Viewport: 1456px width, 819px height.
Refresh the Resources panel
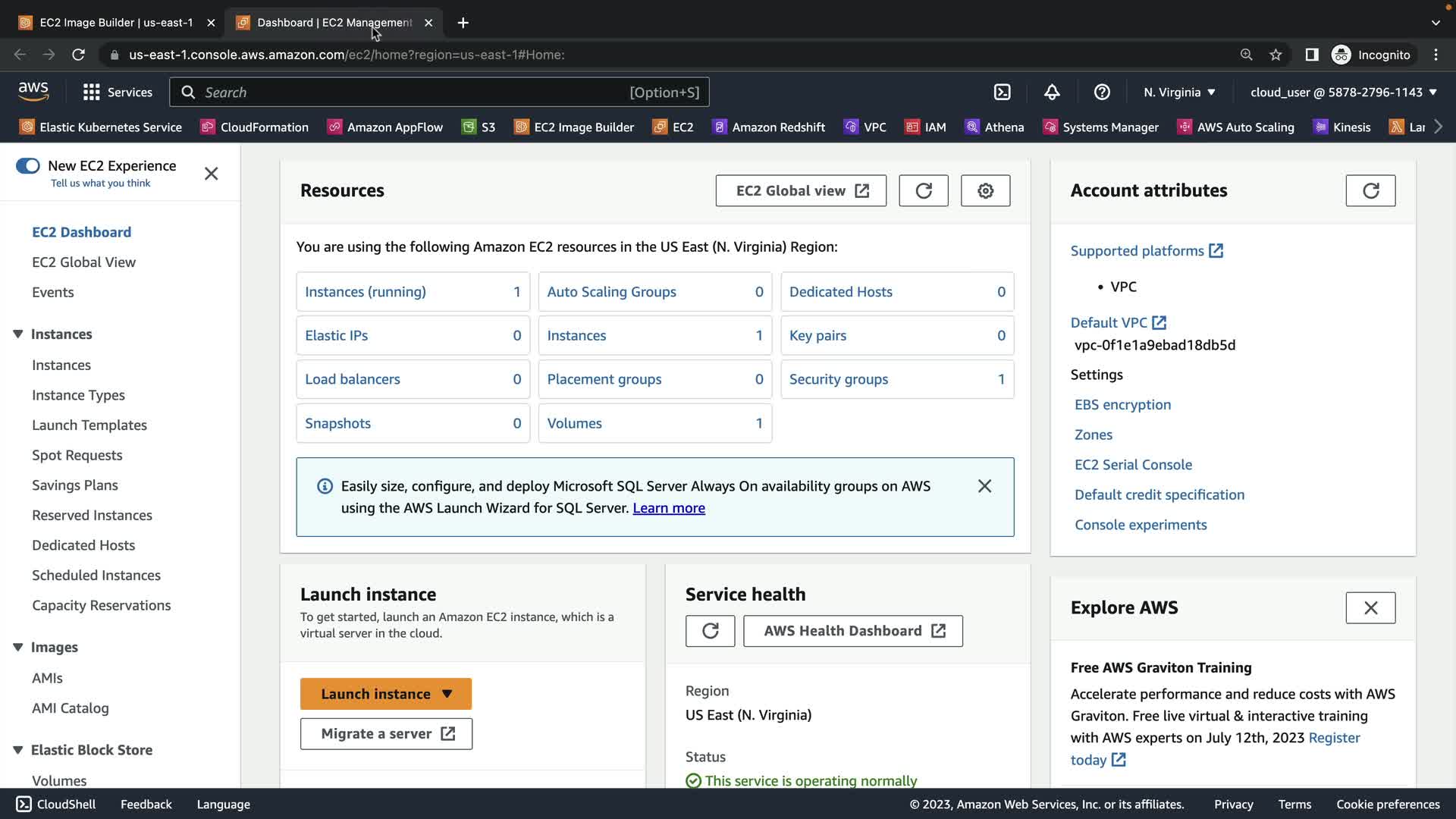[x=923, y=191]
